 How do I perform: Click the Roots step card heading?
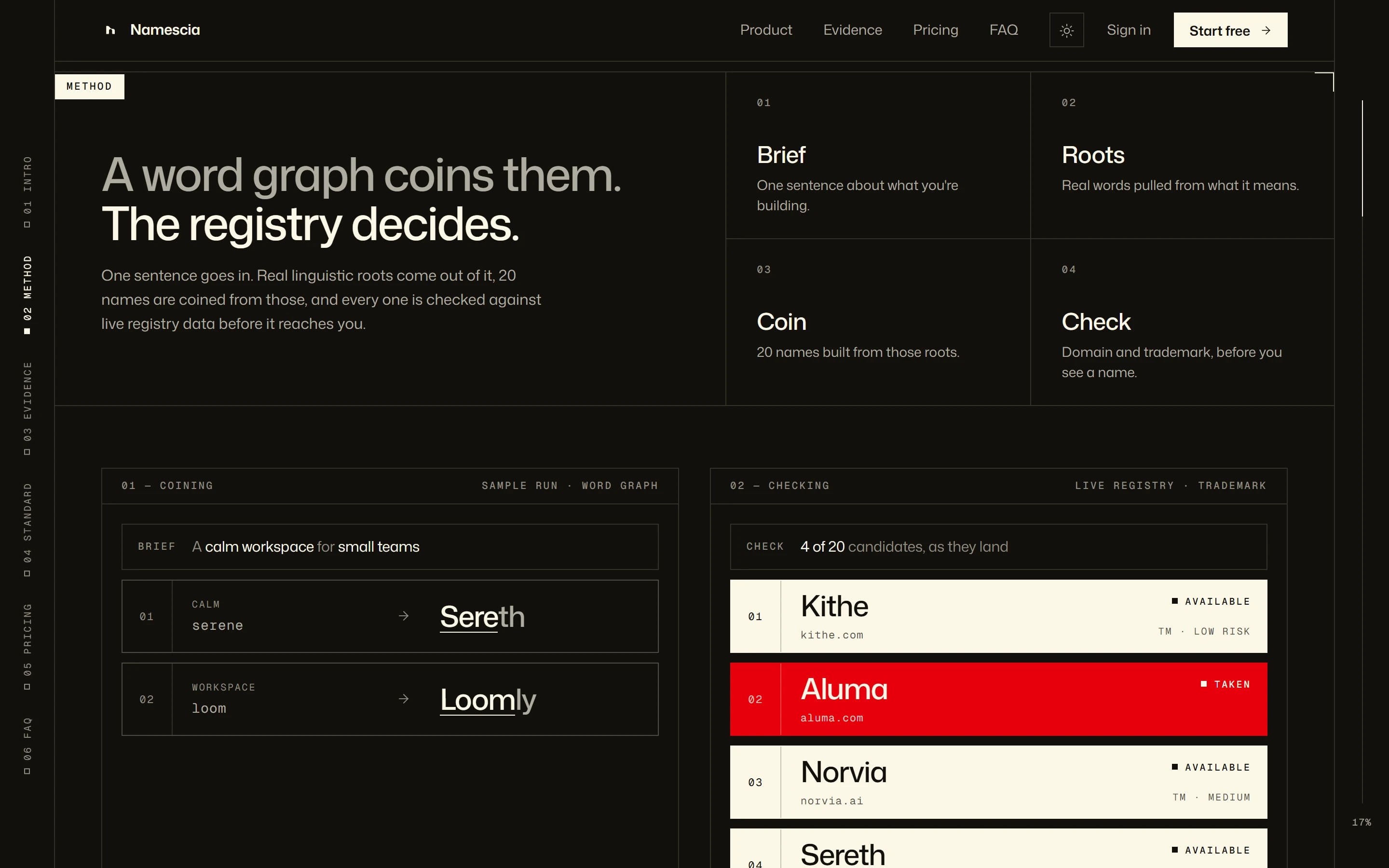pos(1093,155)
